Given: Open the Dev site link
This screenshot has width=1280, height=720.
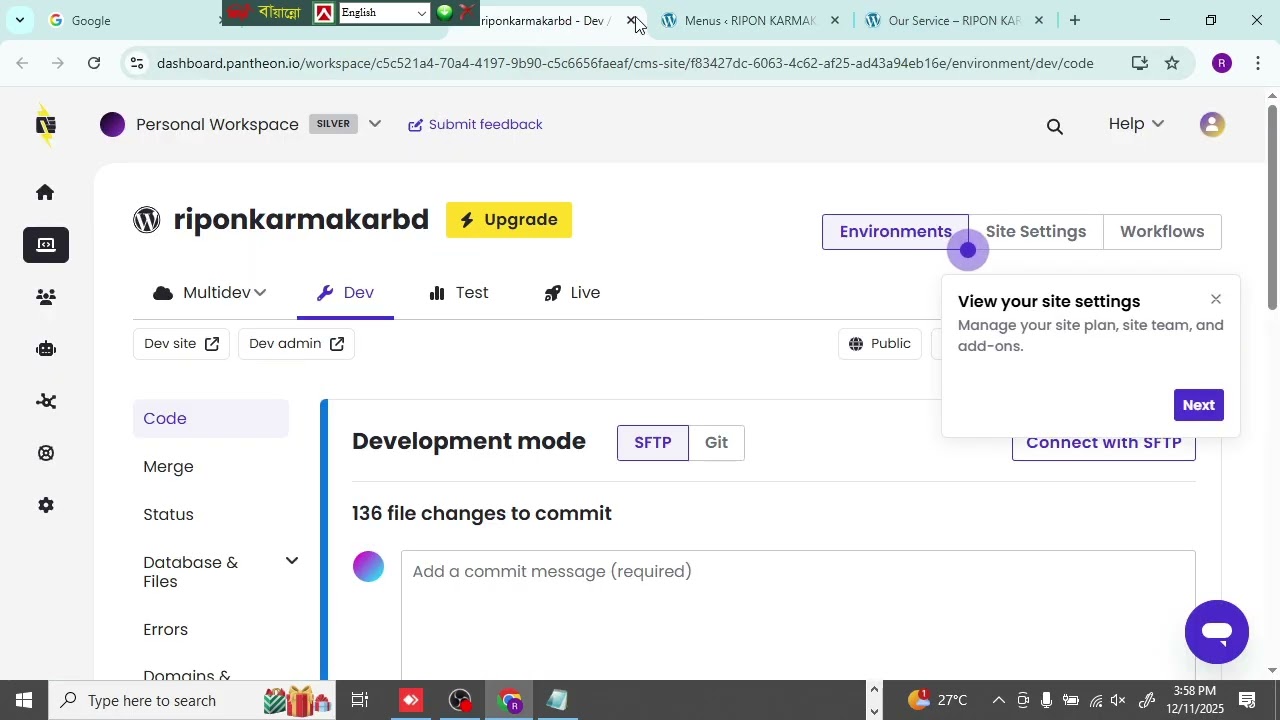Looking at the screenshot, I should click(x=181, y=344).
